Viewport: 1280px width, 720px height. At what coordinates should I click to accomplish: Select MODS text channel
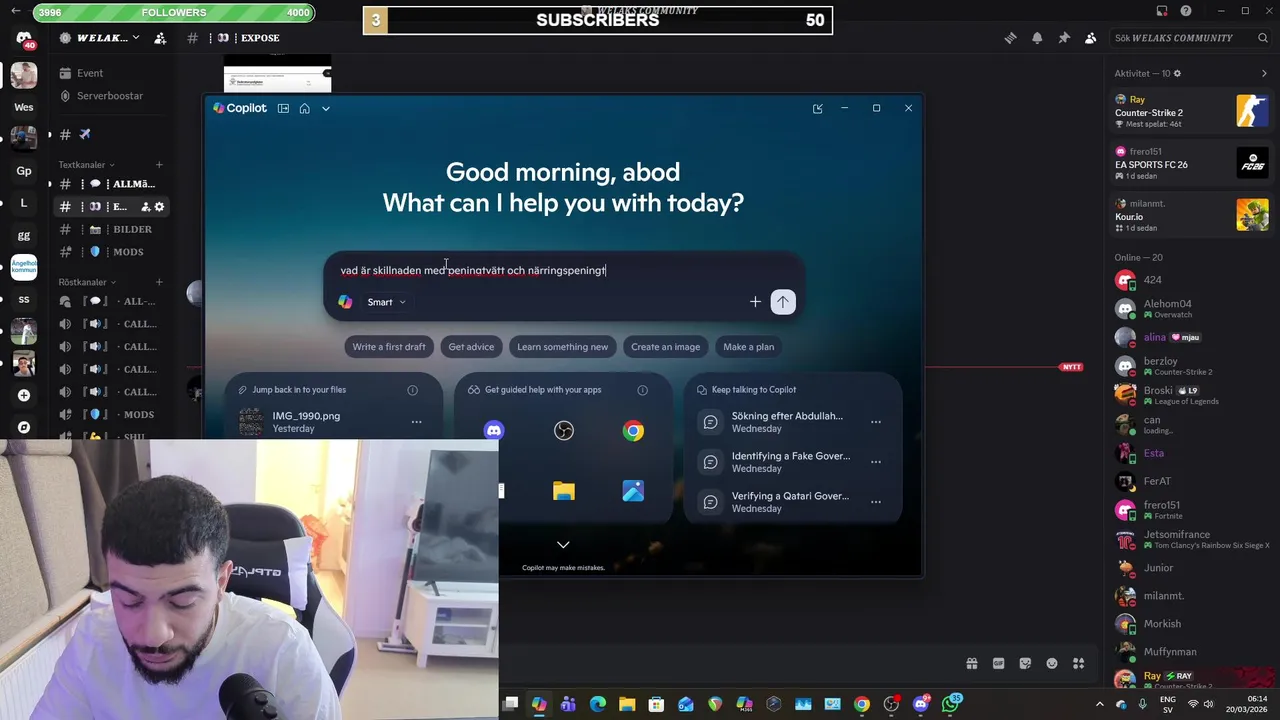tap(110, 252)
